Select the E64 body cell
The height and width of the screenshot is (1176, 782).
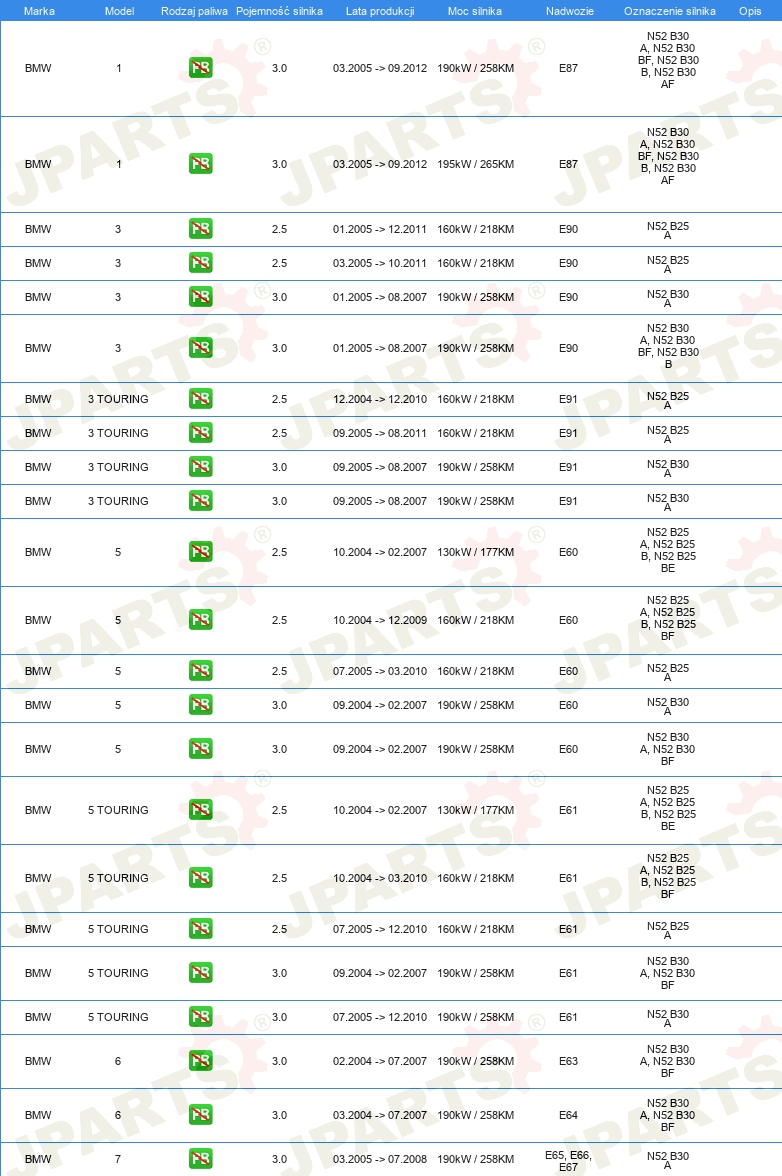pyautogui.click(x=568, y=1114)
